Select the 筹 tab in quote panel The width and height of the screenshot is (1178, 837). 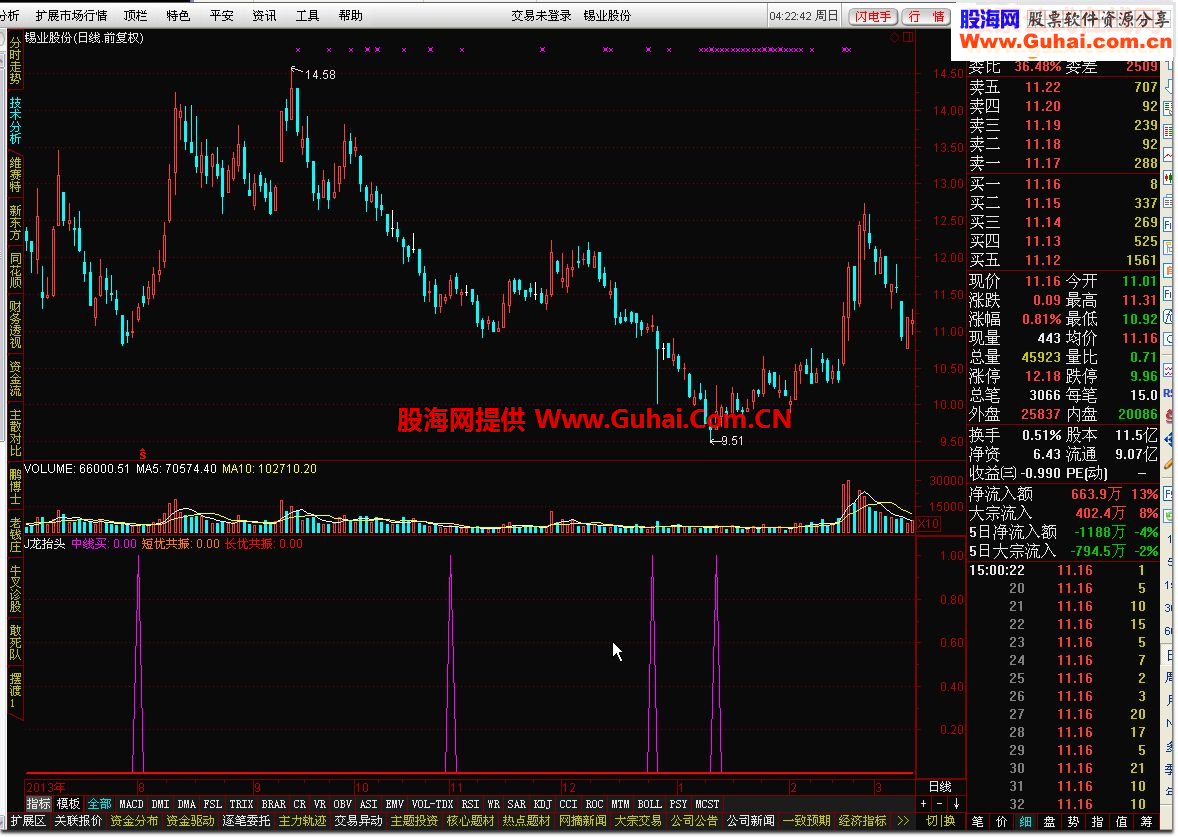point(1146,821)
